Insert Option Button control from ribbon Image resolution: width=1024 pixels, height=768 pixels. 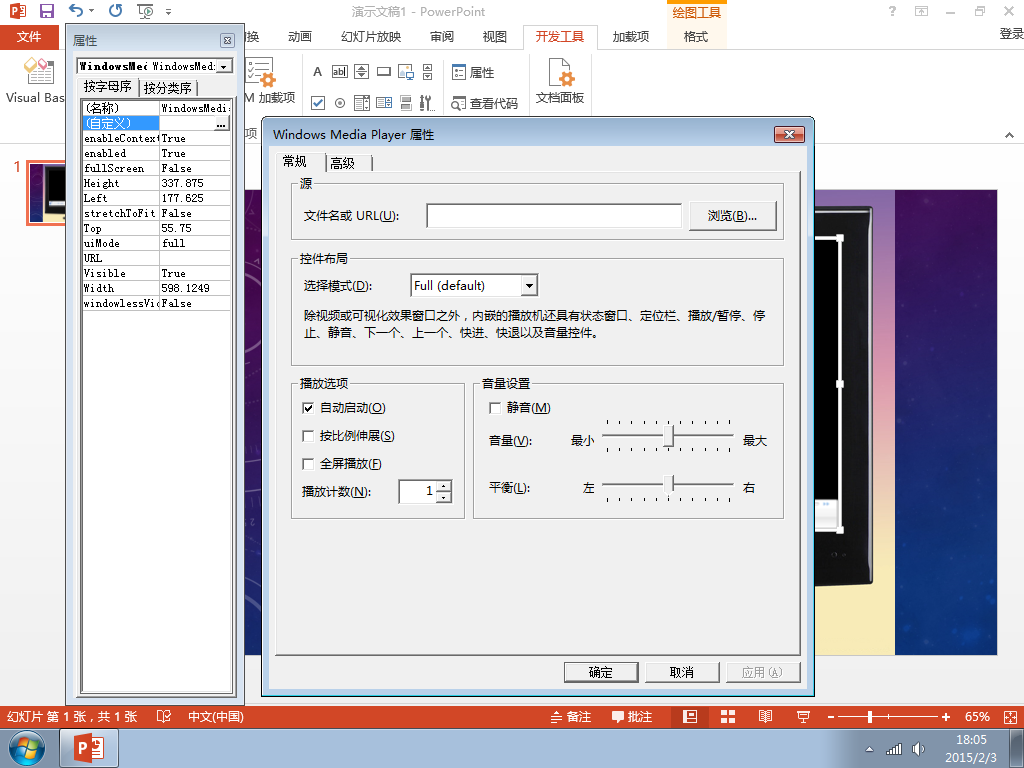(x=340, y=103)
